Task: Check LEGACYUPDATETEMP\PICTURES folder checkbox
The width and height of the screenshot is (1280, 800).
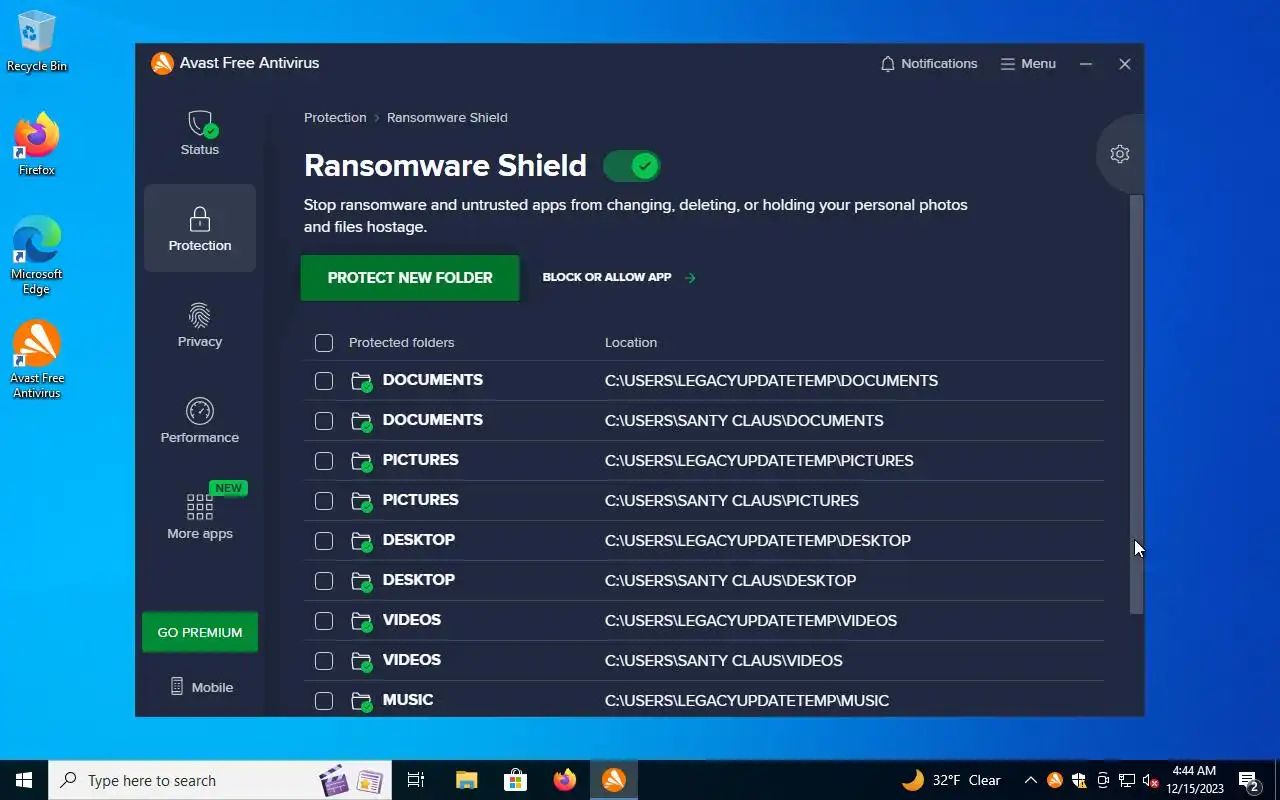Action: coord(324,461)
